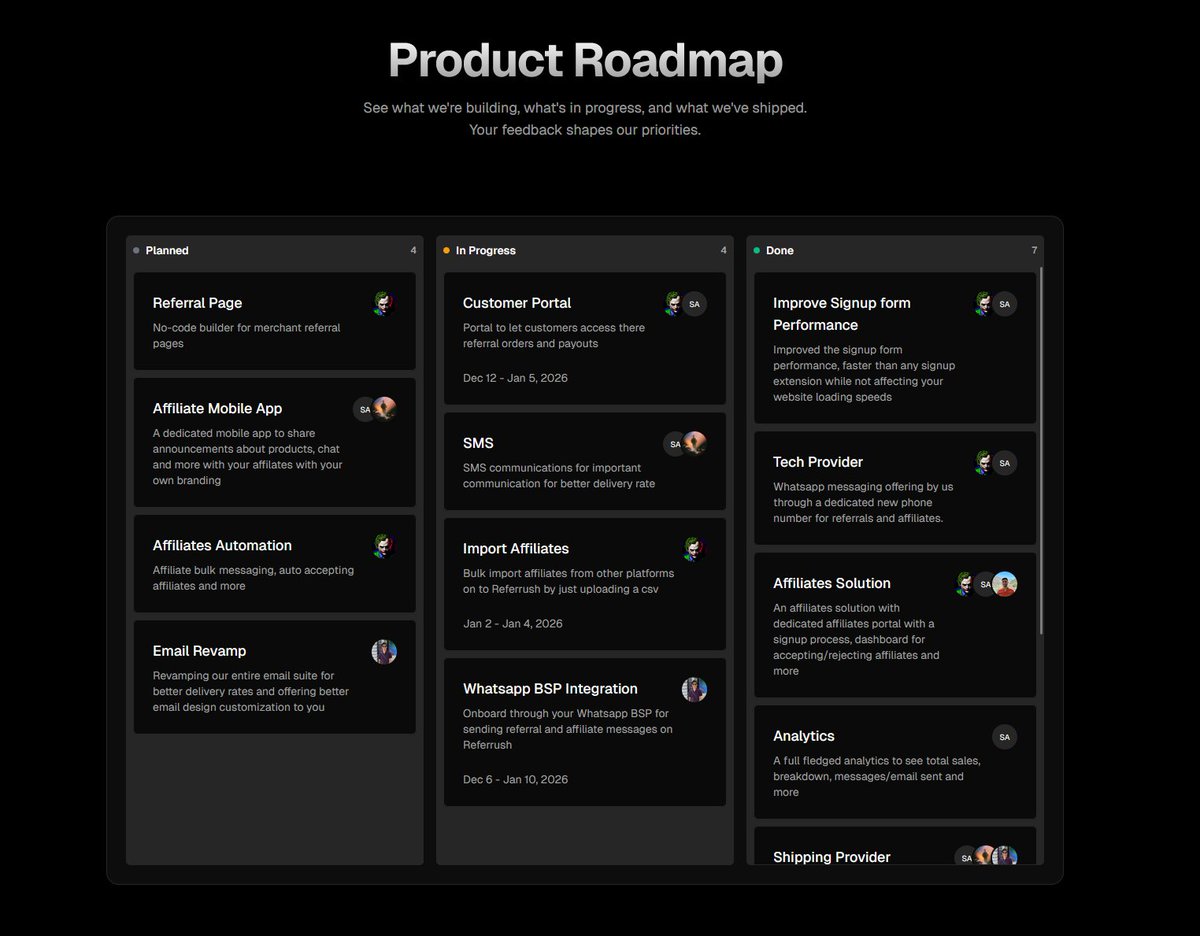This screenshot has width=1200, height=936.
Task: Open the Analytics card title
Action: (x=804, y=736)
